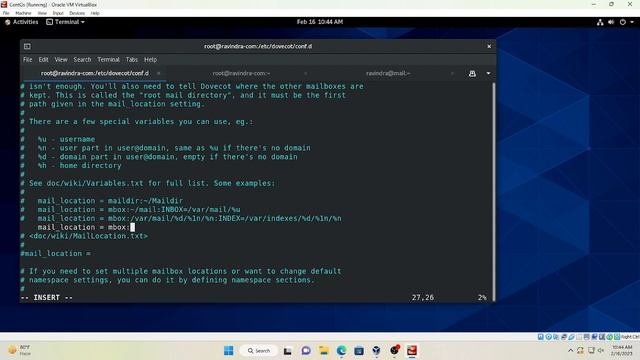Open Task View icon on Windows taskbar
The width and height of the screenshot is (640, 360).
point(288,351)
